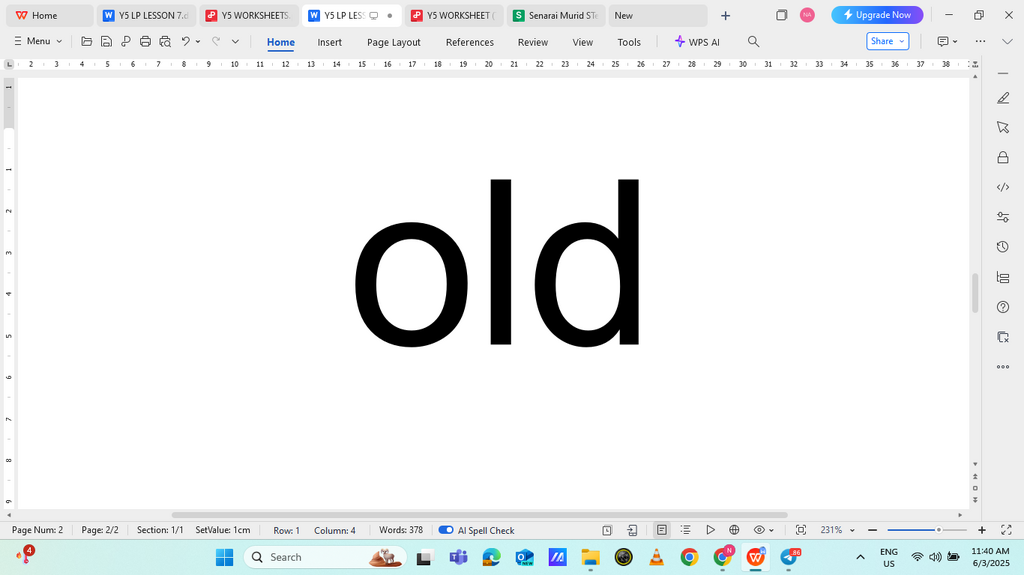Open the WPS AI button
The height and width of the screenshot is (575, 1024).
(697, 42)
